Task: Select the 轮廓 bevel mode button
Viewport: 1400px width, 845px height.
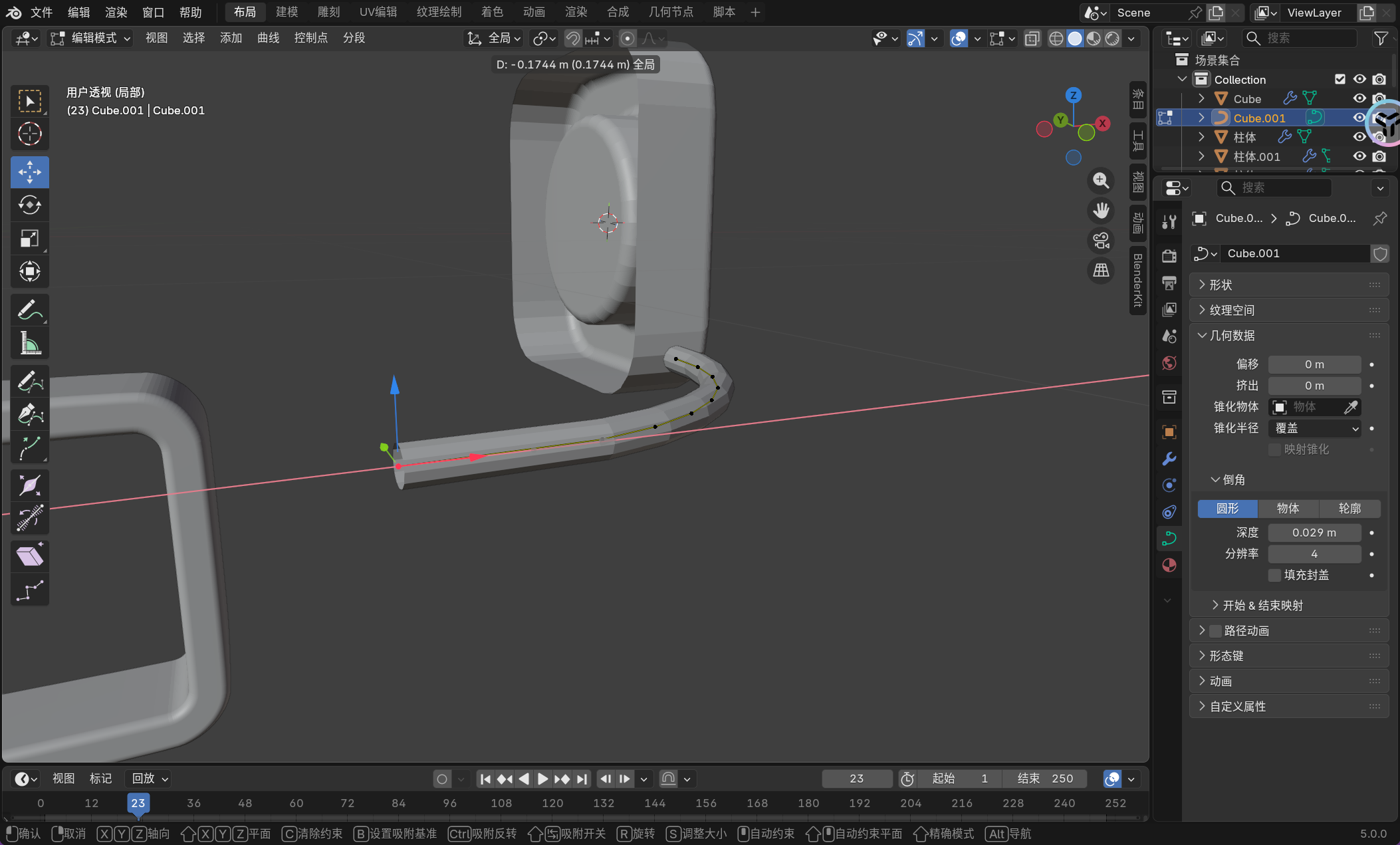Action: point(1349,509)
